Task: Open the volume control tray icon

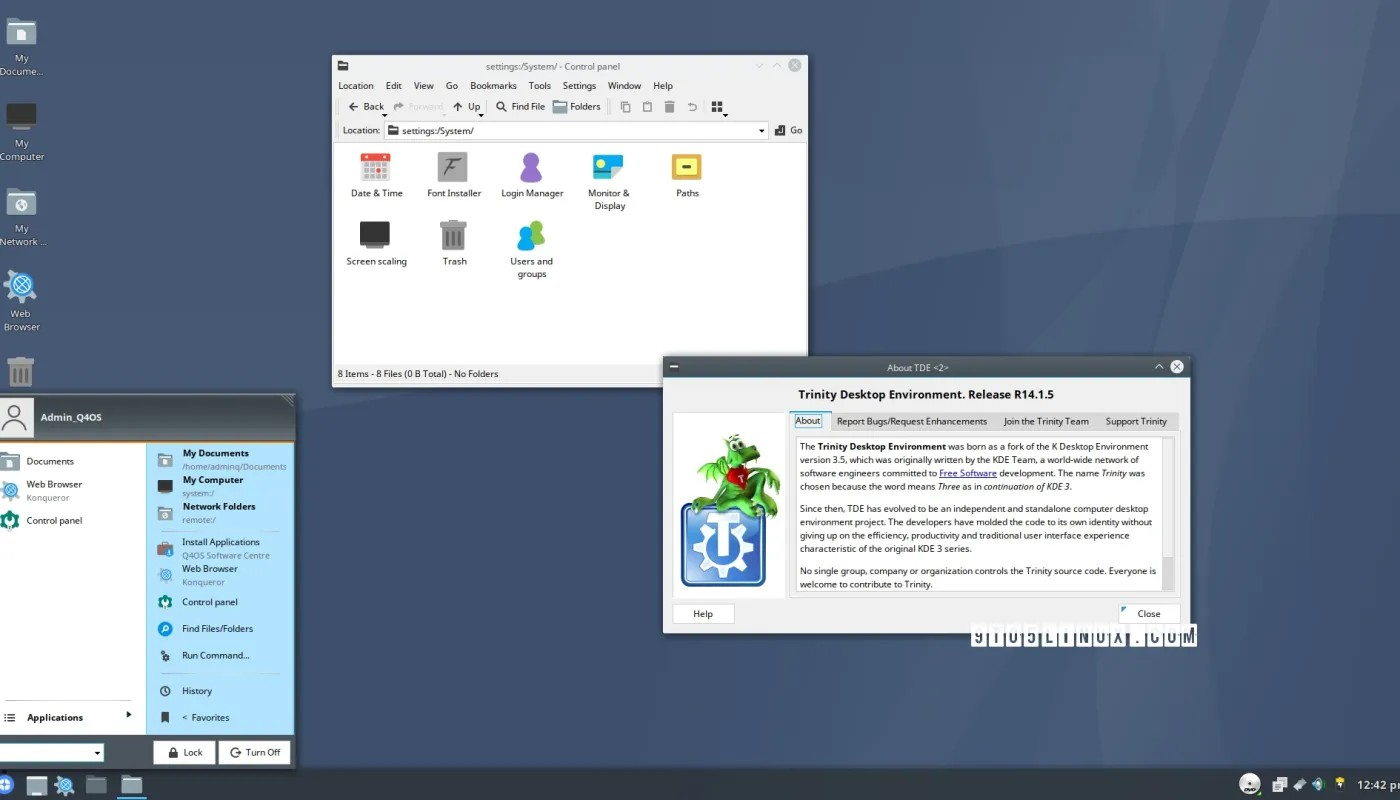Action: pyautogui.click(x=1318, y=783)
